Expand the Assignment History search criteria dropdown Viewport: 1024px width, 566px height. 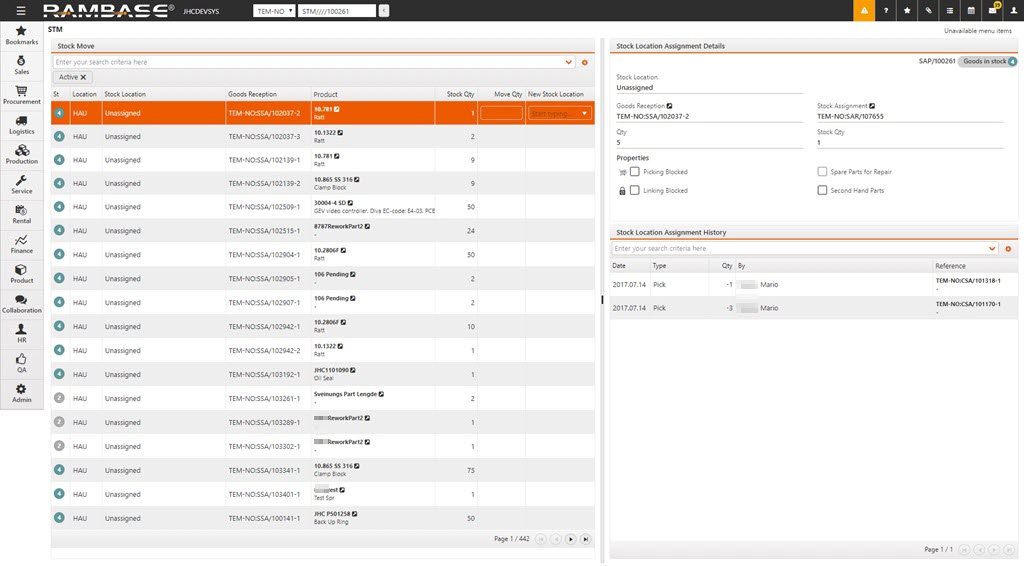tap(992, 248)
